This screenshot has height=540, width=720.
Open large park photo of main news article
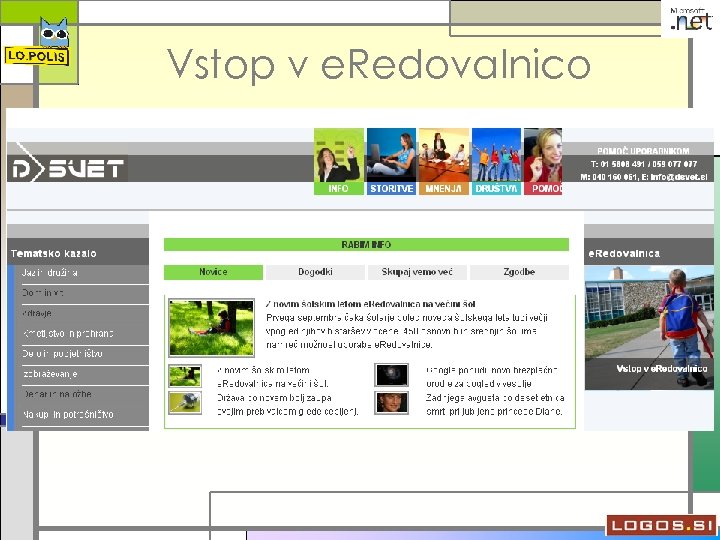211,327
